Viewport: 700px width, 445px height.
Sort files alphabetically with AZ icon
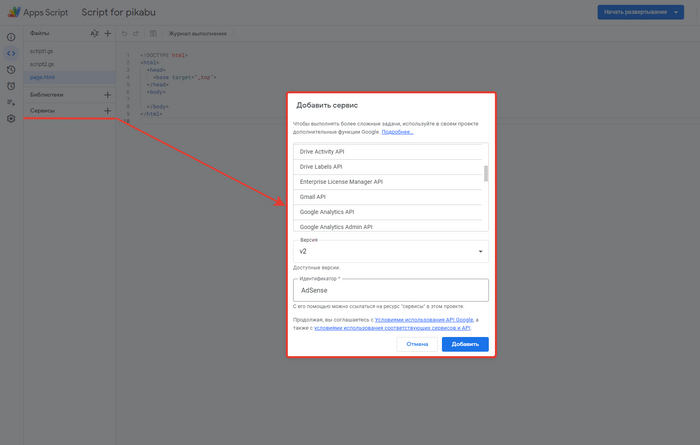[x=94, y=33]
